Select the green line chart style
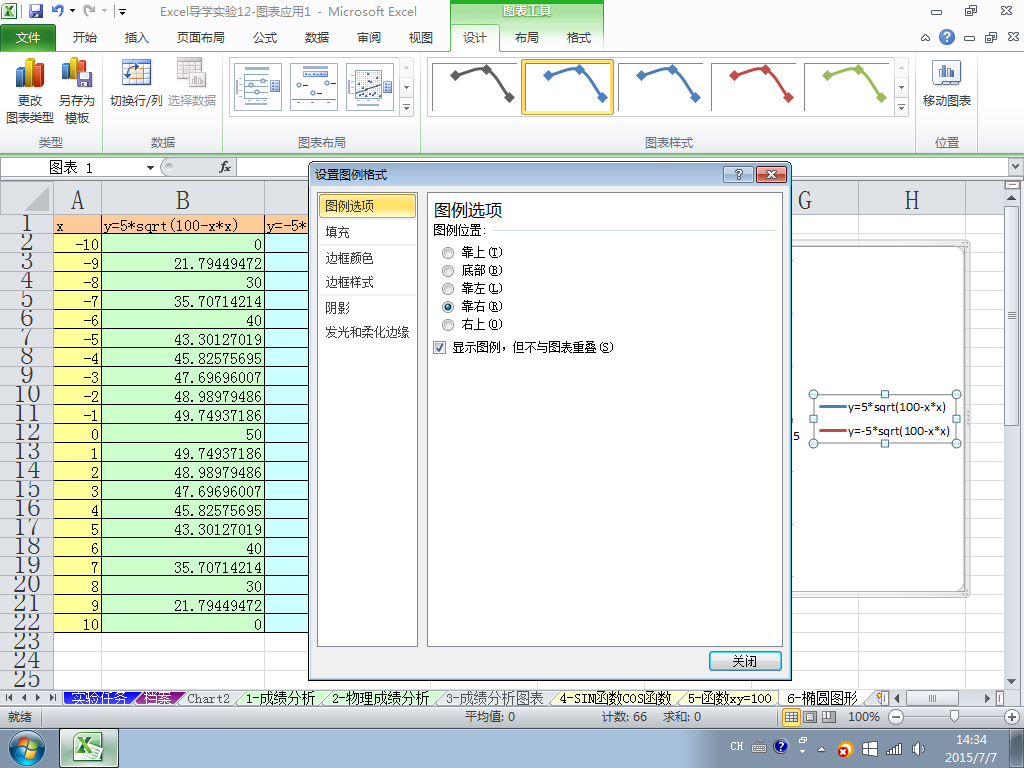Screen dimensions: 1024x768 [x=850, y=86]
